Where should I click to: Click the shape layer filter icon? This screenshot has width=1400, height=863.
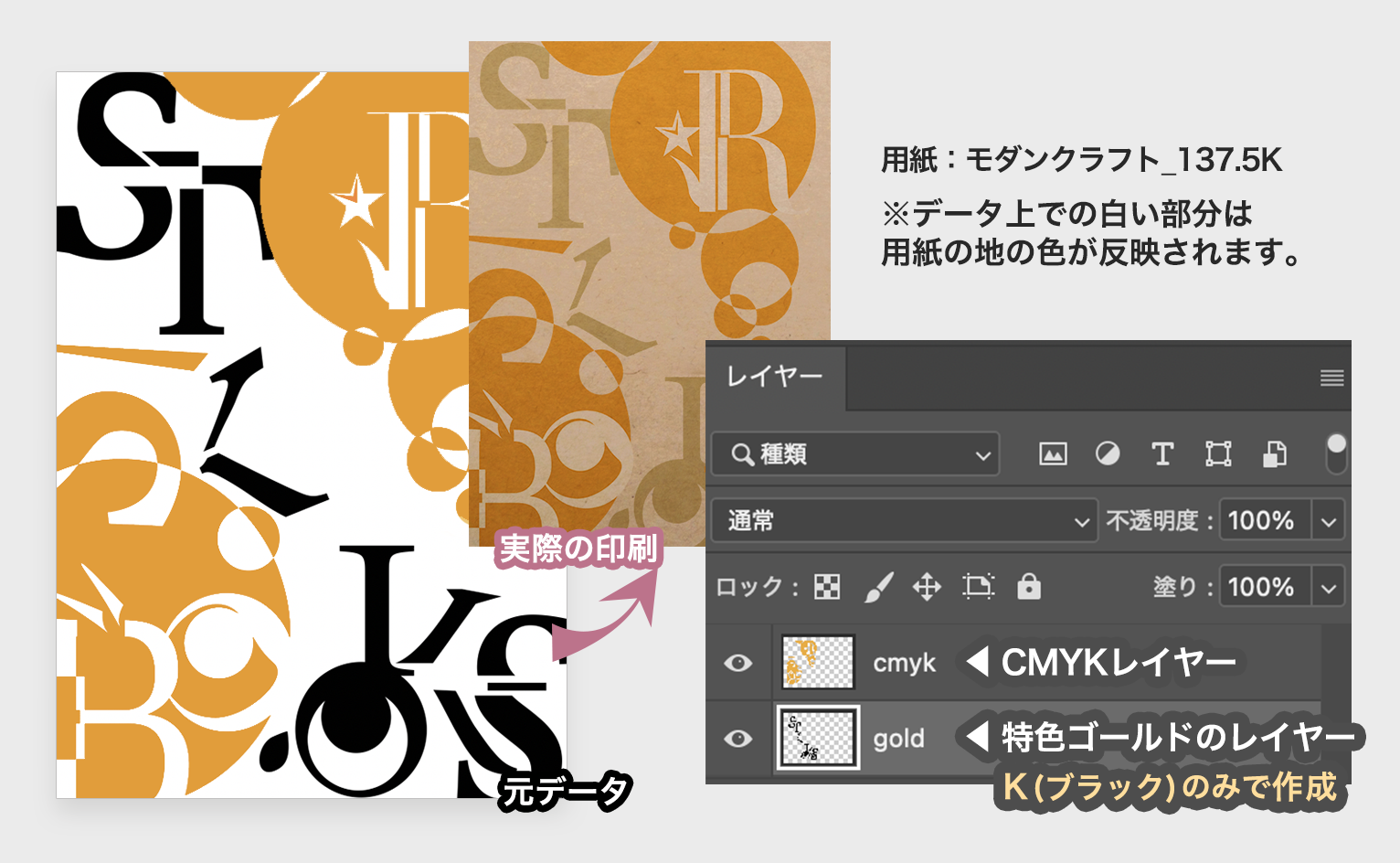[x=1218, y=453]
